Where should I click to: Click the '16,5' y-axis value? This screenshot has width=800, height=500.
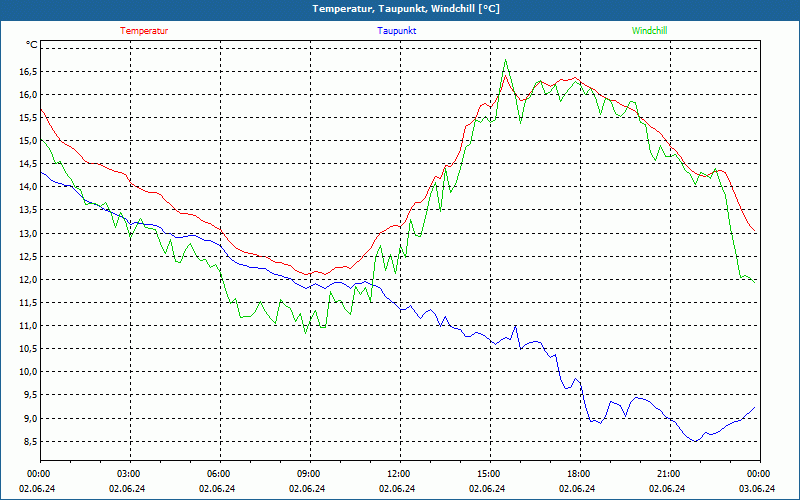point(28,71)
